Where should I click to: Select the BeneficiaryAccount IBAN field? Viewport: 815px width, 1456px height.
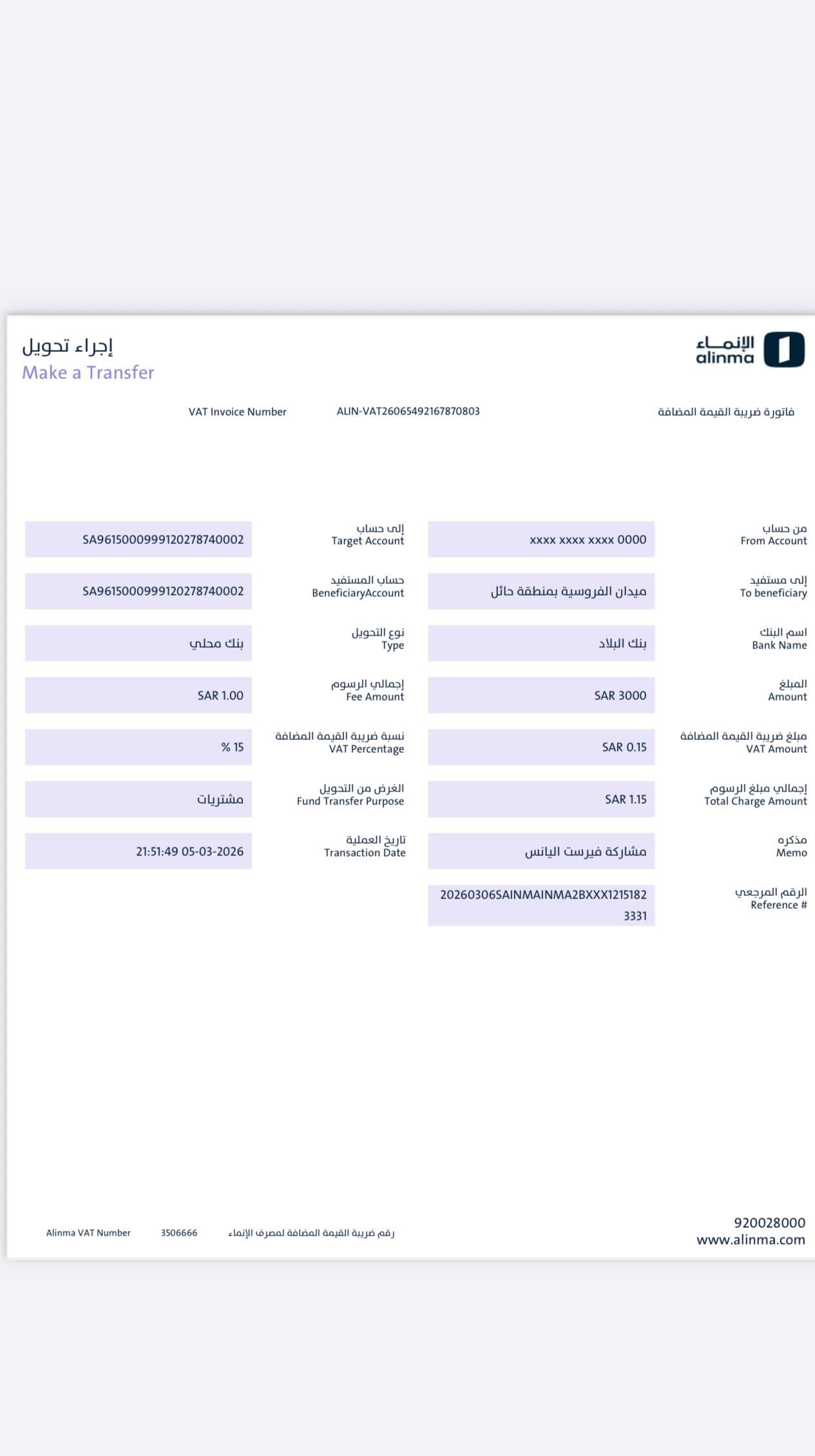click(x=139, y=591)
